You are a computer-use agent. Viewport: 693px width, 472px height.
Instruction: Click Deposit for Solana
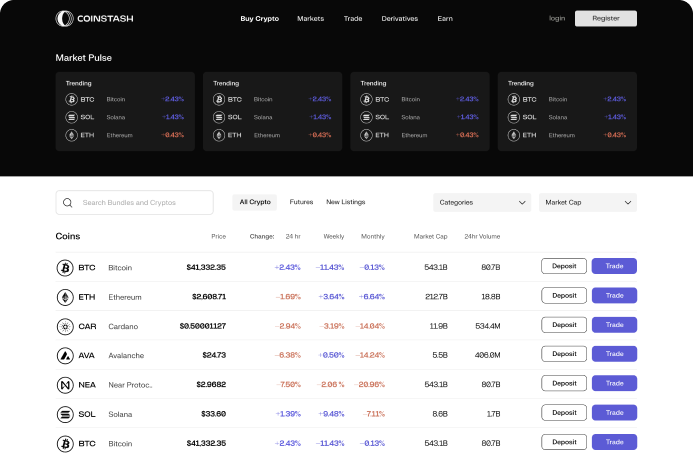[564, 413]
